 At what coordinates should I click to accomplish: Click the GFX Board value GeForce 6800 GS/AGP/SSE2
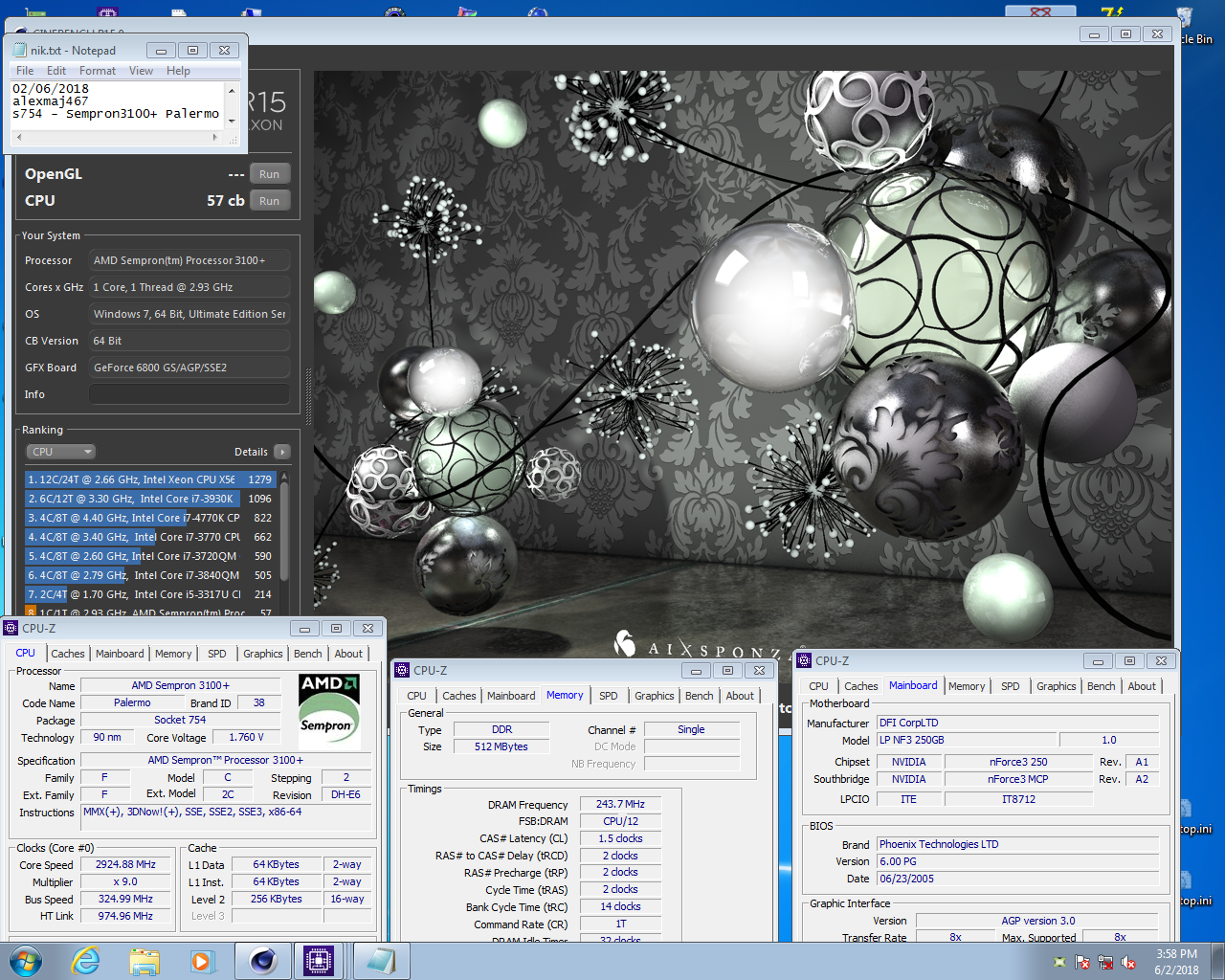(x=189, y=367)
